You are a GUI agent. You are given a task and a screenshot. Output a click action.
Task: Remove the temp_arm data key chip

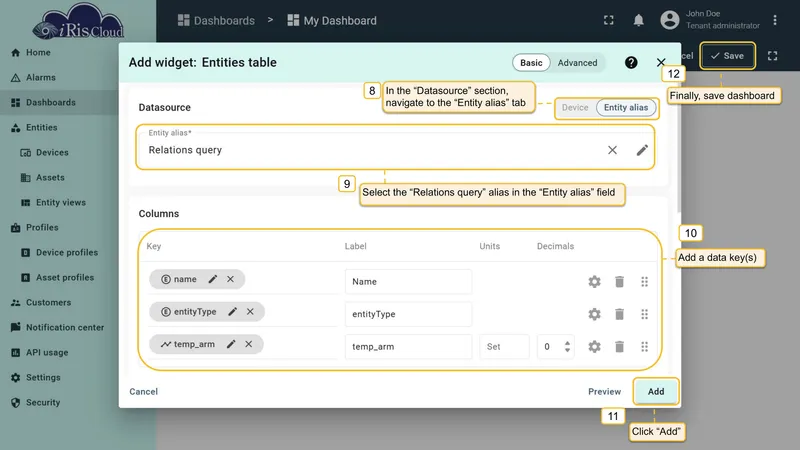point(248,344)
